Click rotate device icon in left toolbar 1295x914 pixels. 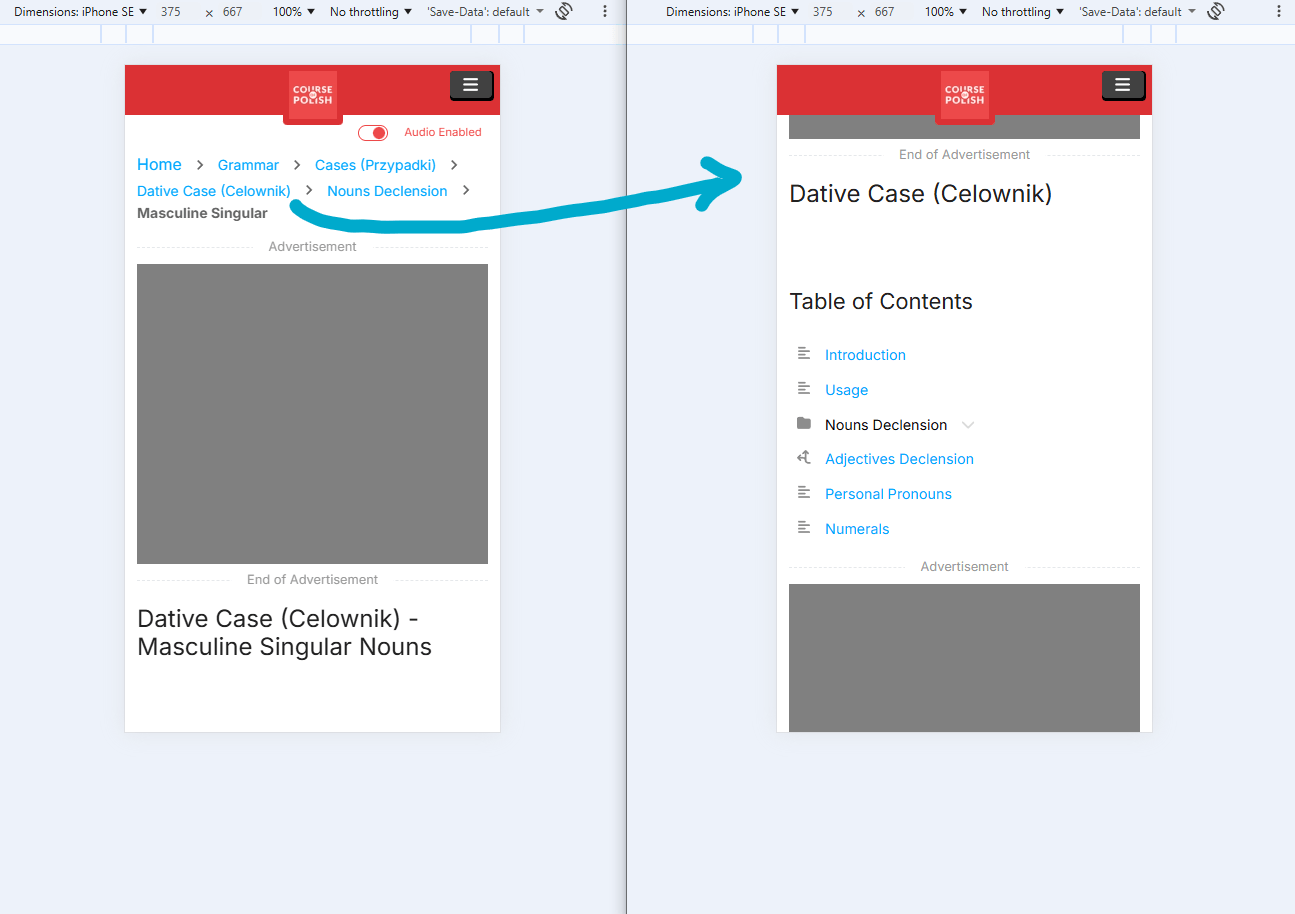(564, 12)
